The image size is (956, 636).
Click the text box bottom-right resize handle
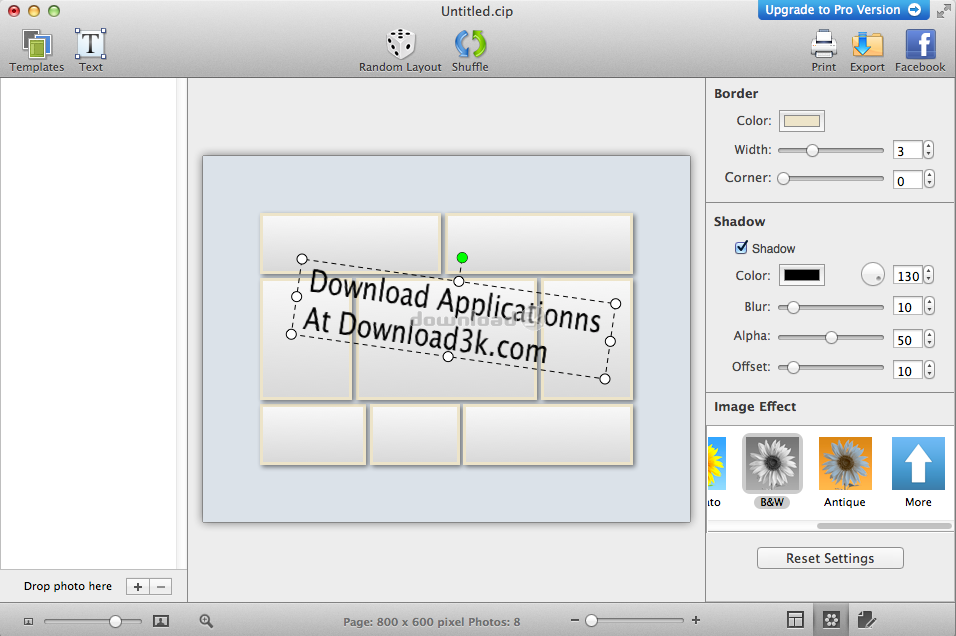tap(605, 379)
